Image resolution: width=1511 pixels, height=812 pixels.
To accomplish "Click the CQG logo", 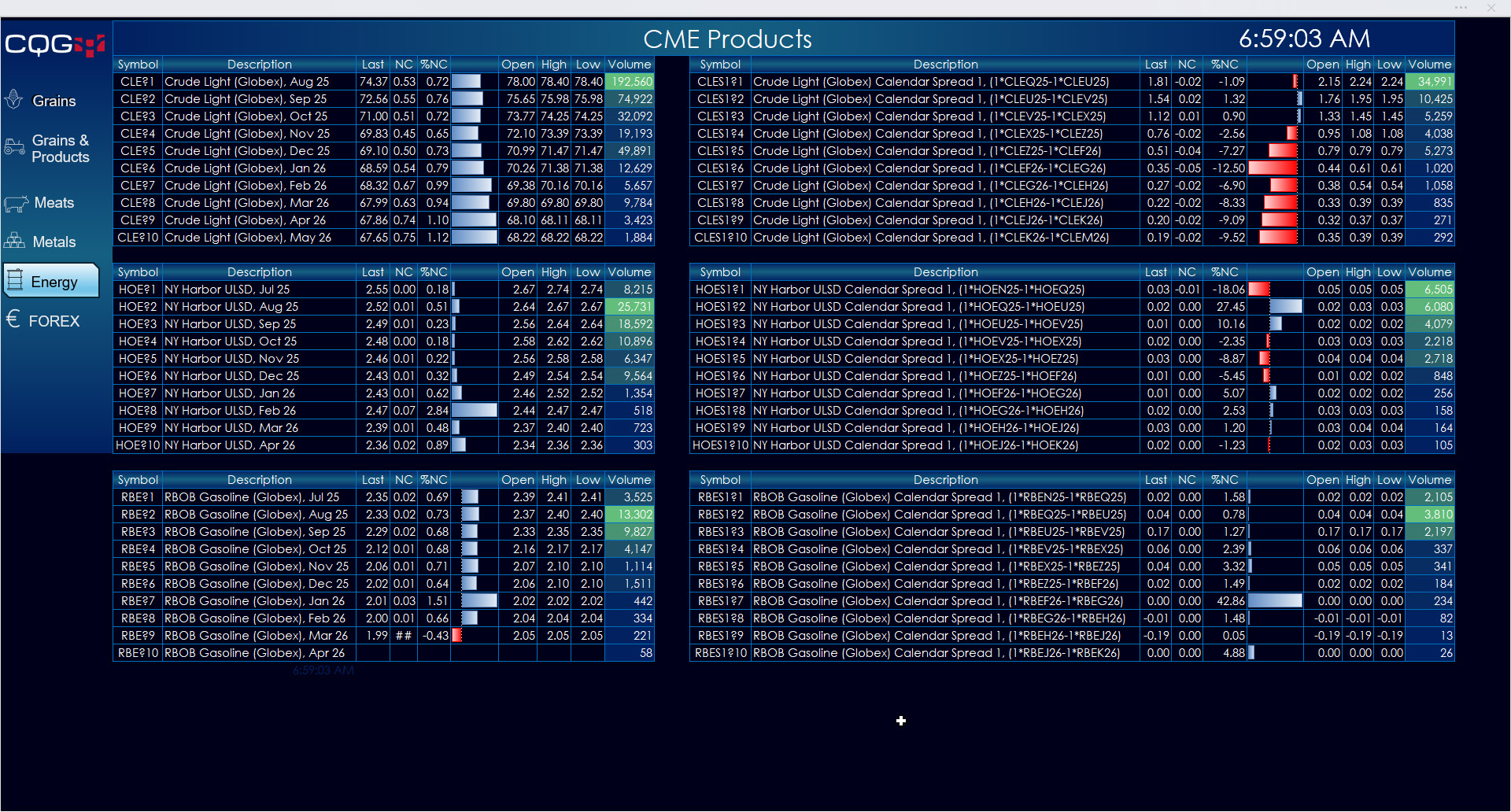I will pos(55,44).
